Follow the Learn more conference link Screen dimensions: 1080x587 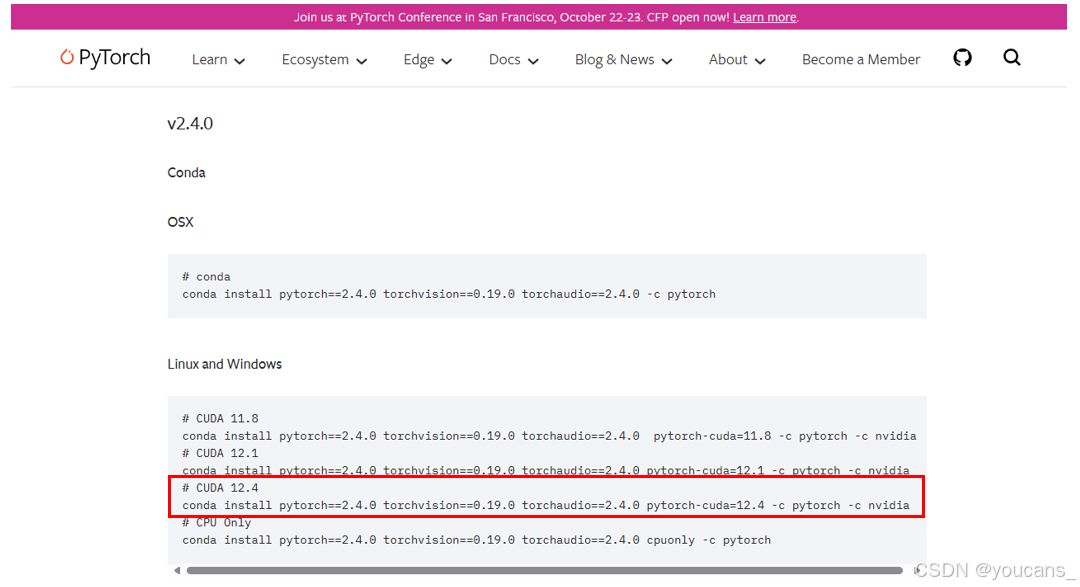pos(764,17)
